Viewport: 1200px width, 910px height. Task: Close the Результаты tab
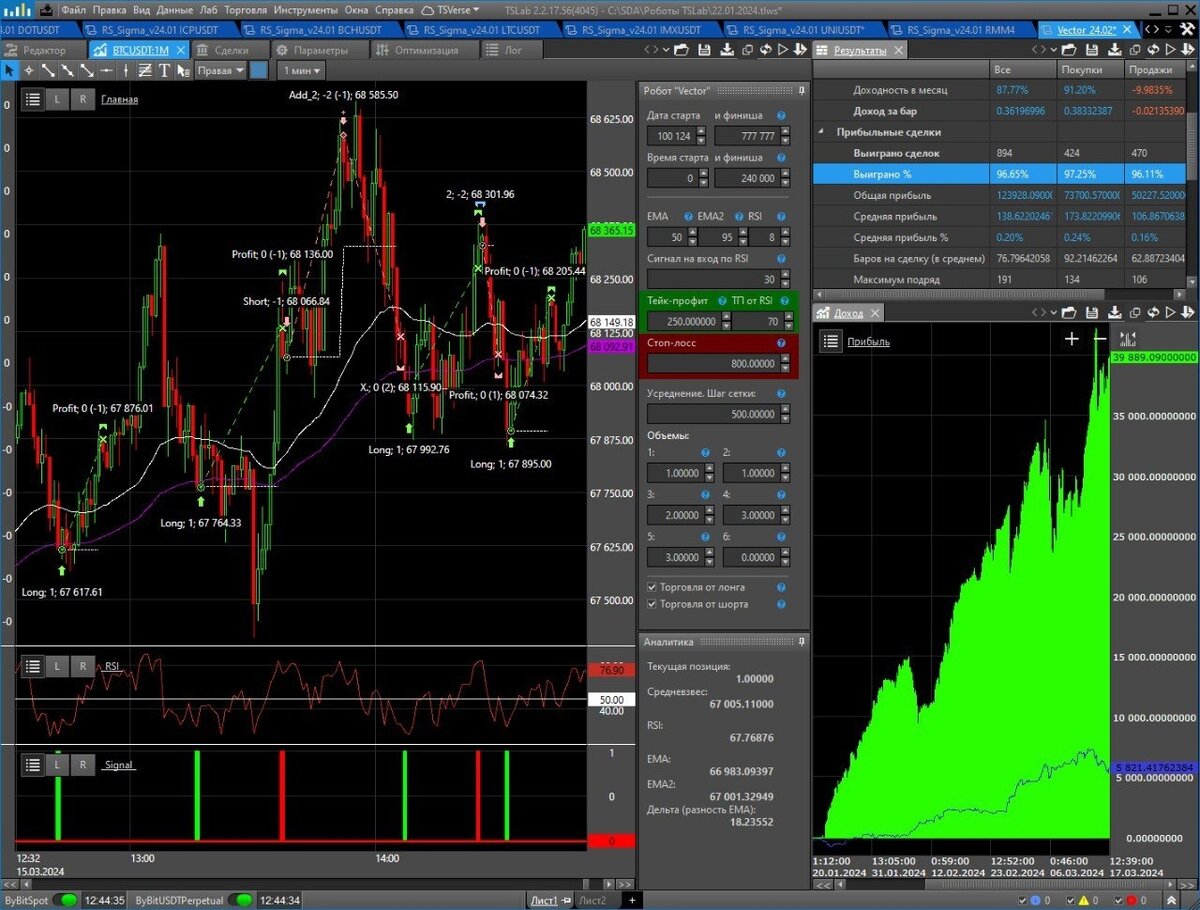coord(898,50)
